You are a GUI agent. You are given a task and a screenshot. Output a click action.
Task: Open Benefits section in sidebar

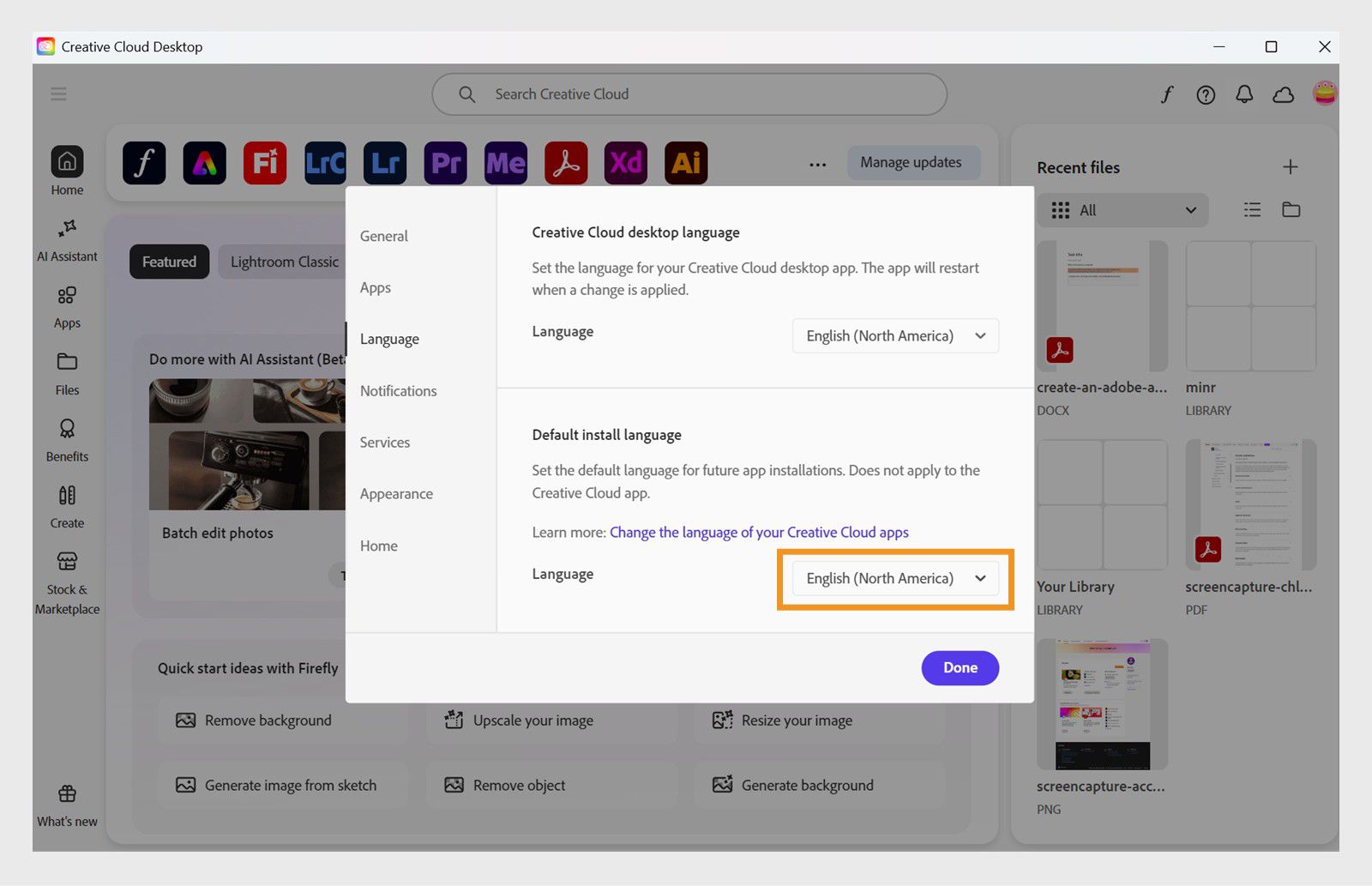click(x=67, y=441)
